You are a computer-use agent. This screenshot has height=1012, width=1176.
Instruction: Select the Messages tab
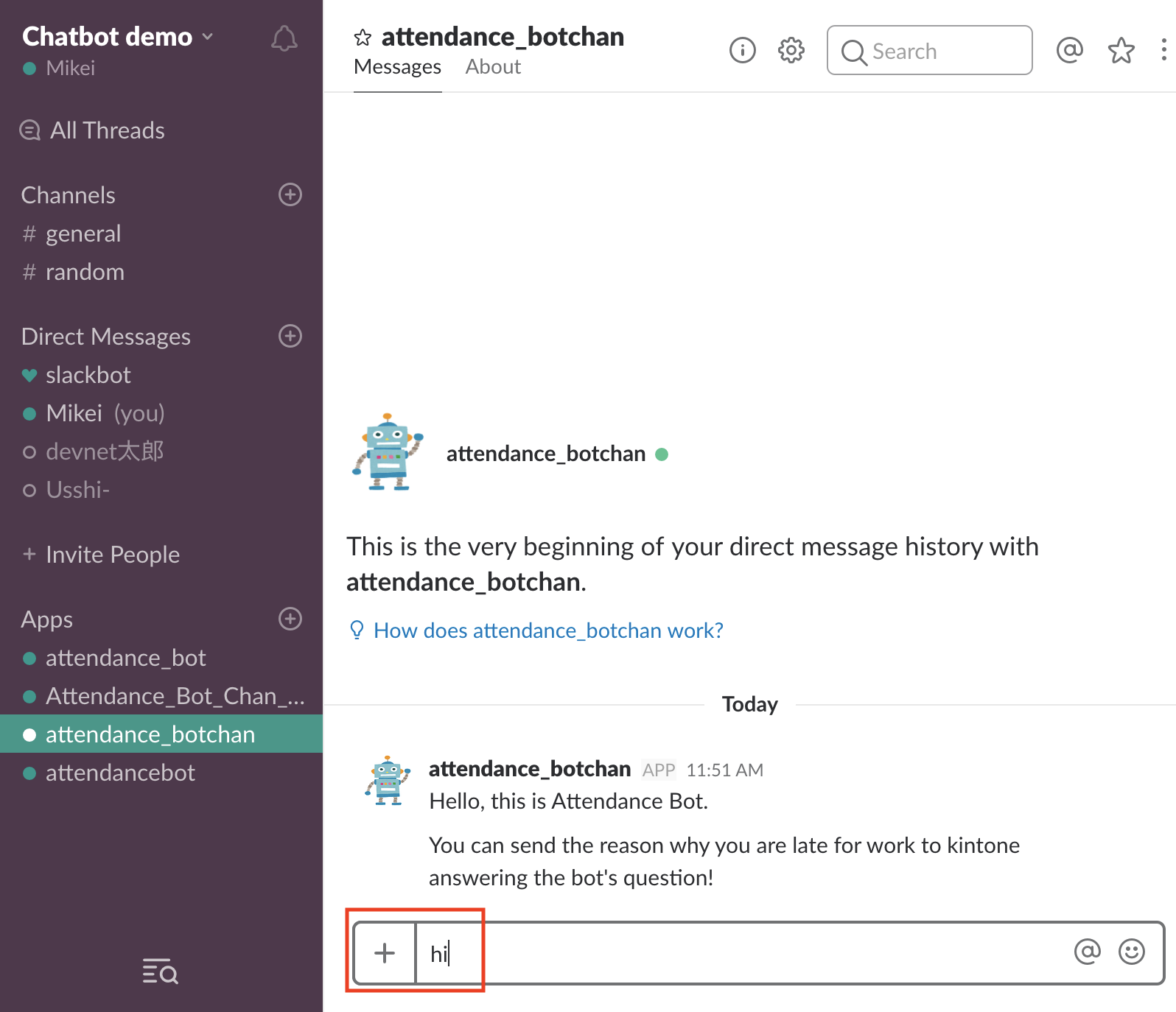[397, 67]
